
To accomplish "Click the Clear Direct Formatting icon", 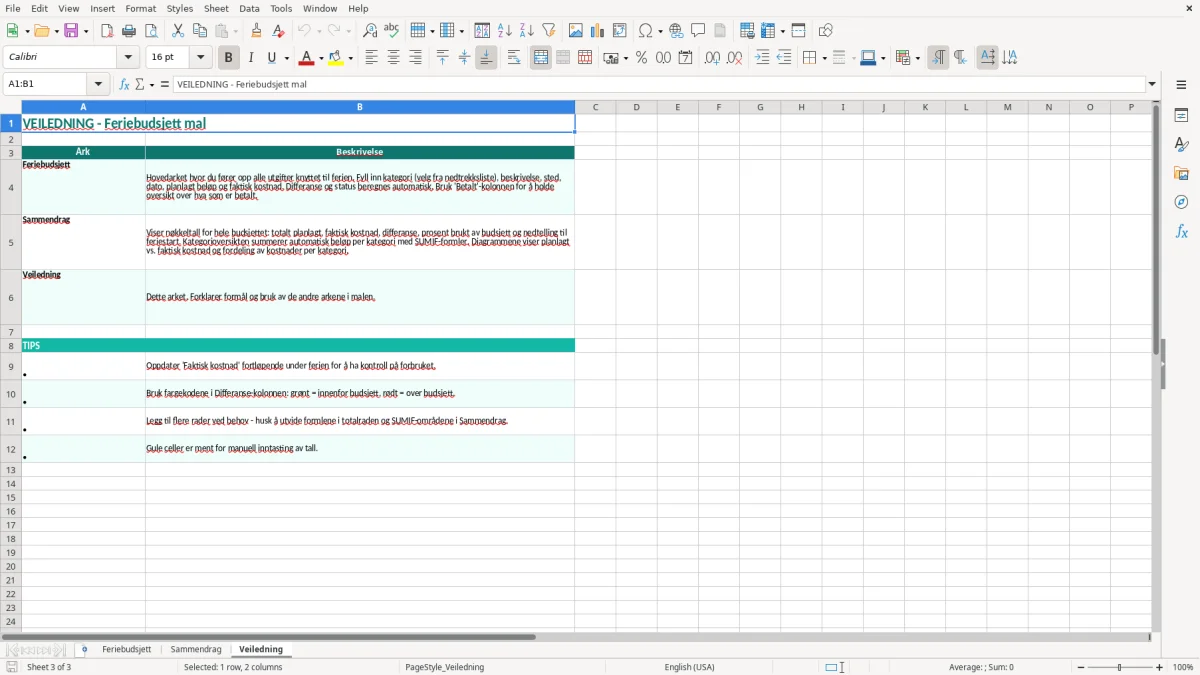I will point(279,31).
